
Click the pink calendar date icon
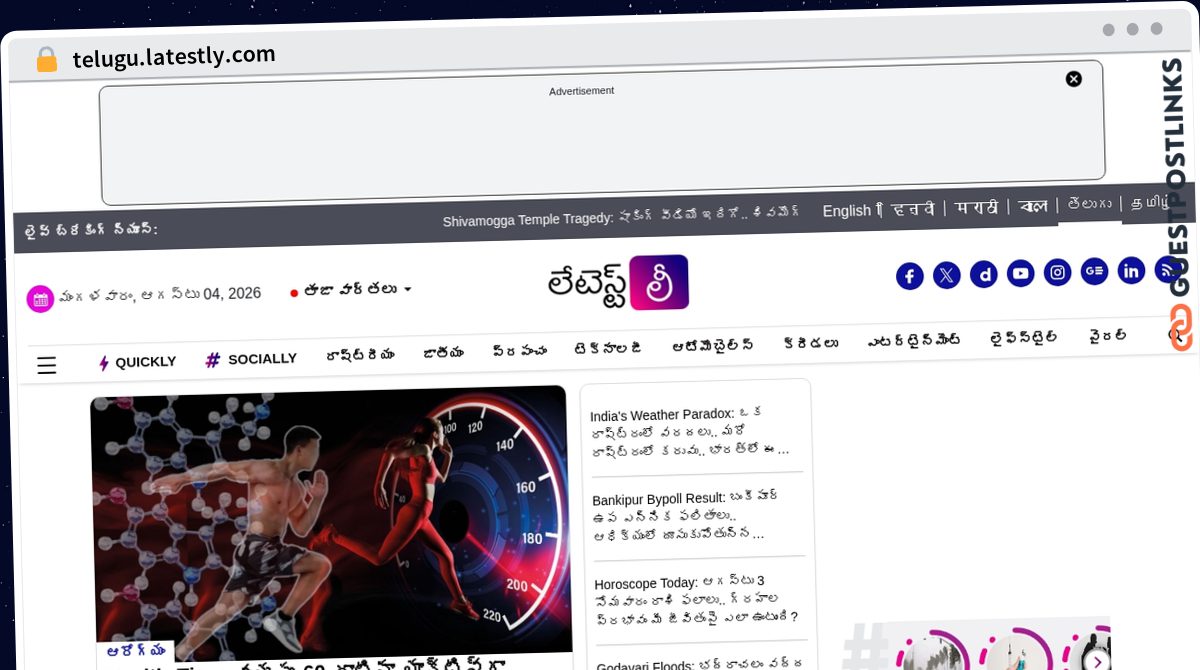(40, 299)
